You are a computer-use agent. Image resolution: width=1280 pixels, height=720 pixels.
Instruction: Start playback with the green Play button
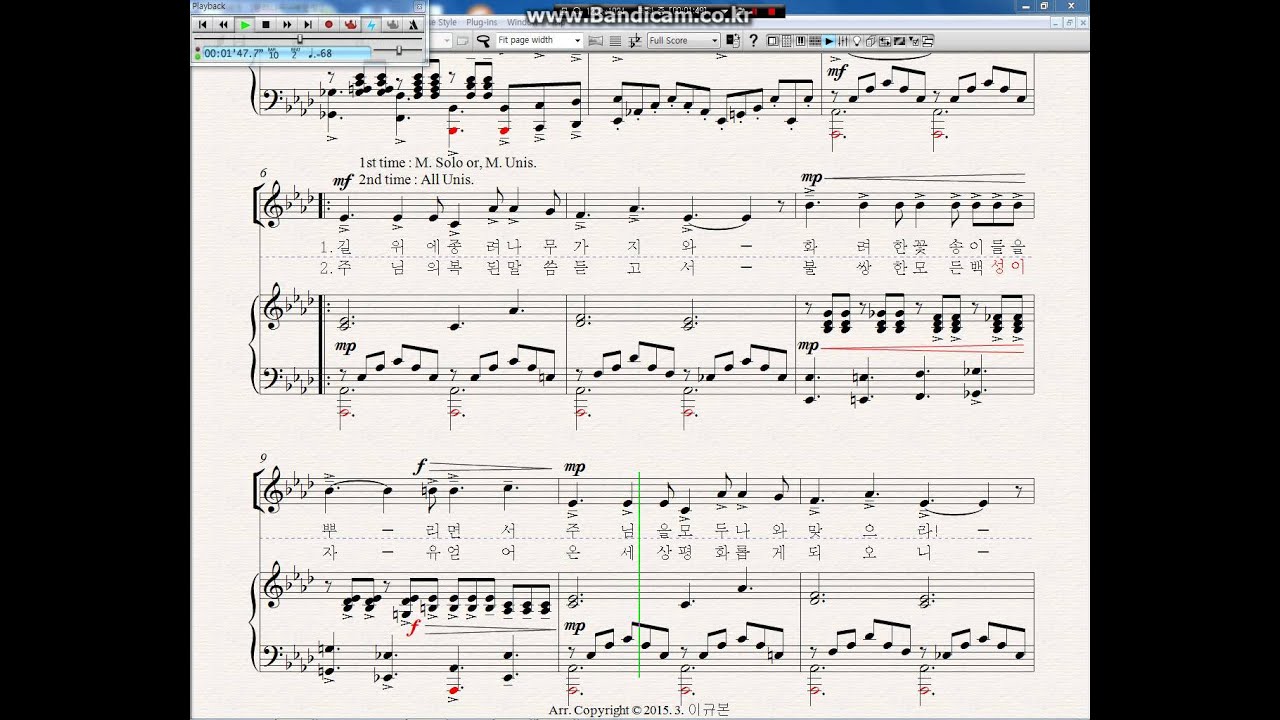[x=245, y=24]
